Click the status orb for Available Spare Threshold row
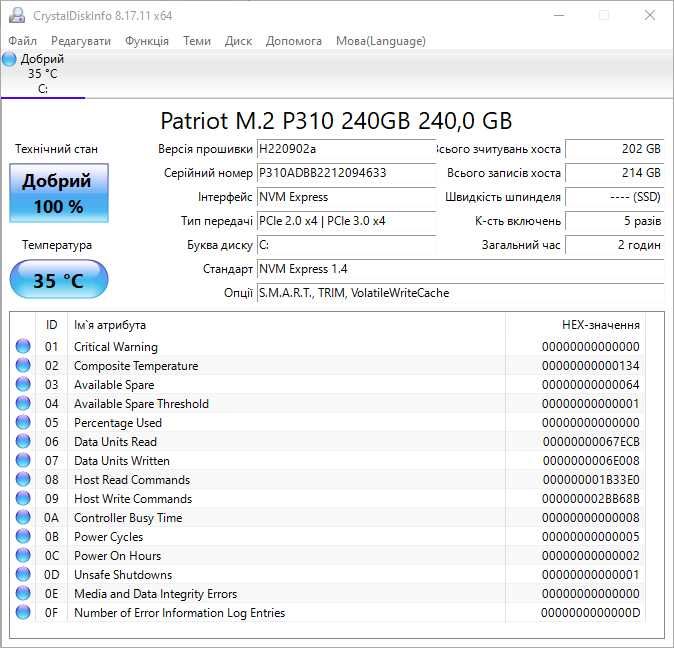Screen dimensions: 674x648 pos(23,403)
